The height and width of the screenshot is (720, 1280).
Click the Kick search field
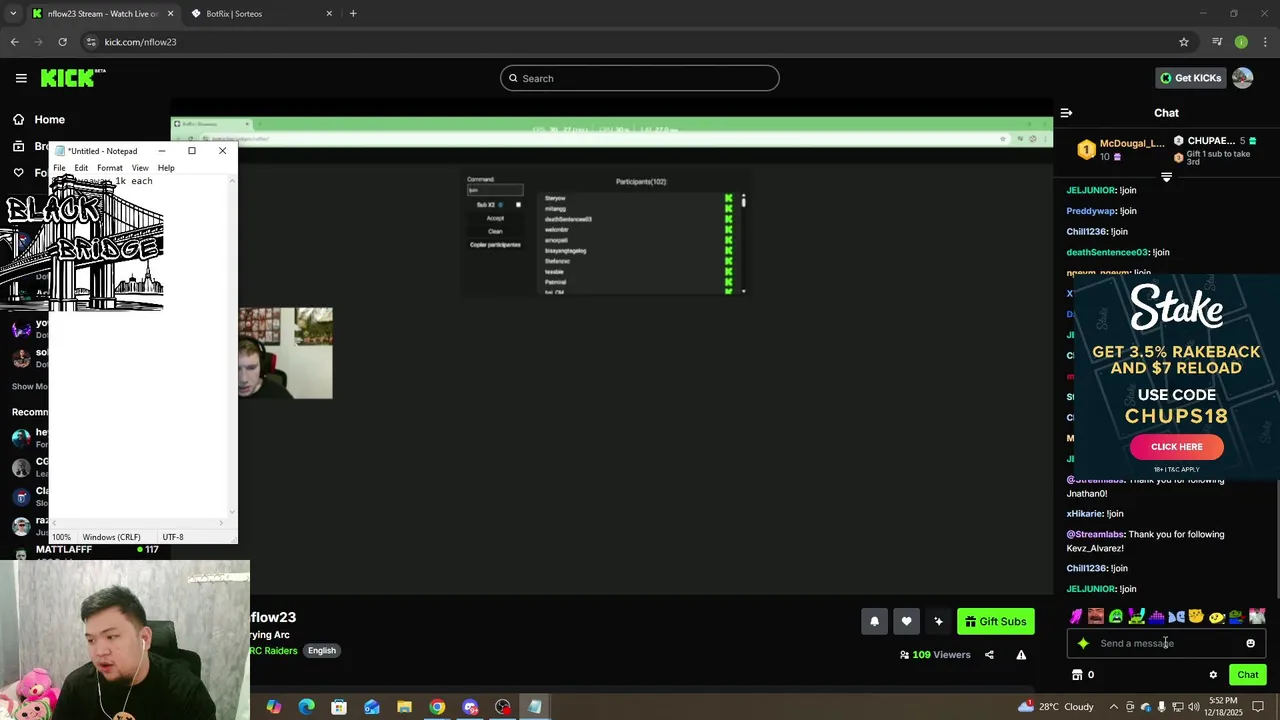click(x=640, y=78)
